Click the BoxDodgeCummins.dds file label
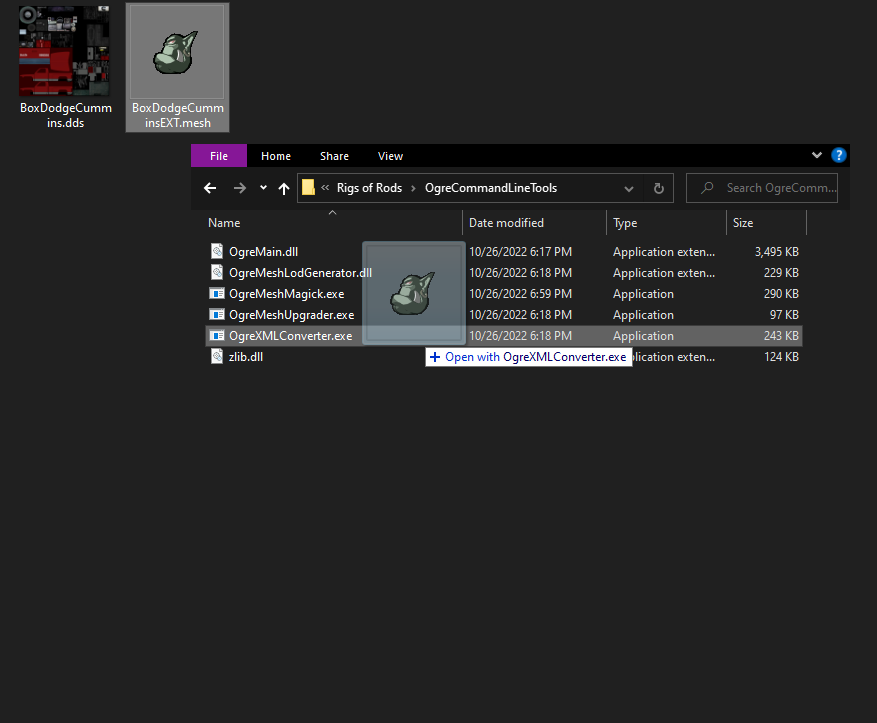877x723 pixels. [x=66, y=115]
